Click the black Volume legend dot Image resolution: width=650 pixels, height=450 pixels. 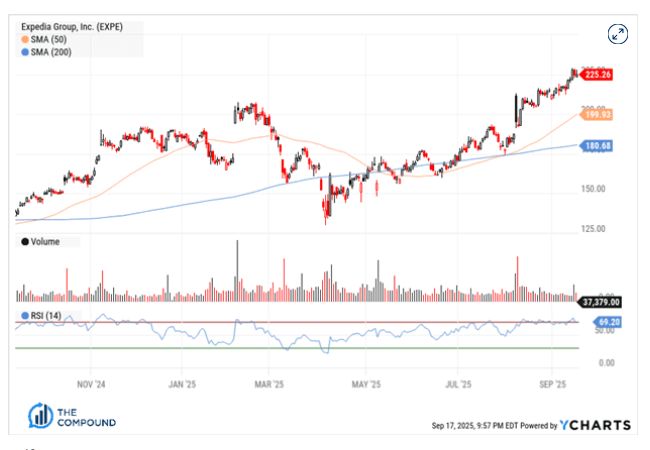(25, 242)
